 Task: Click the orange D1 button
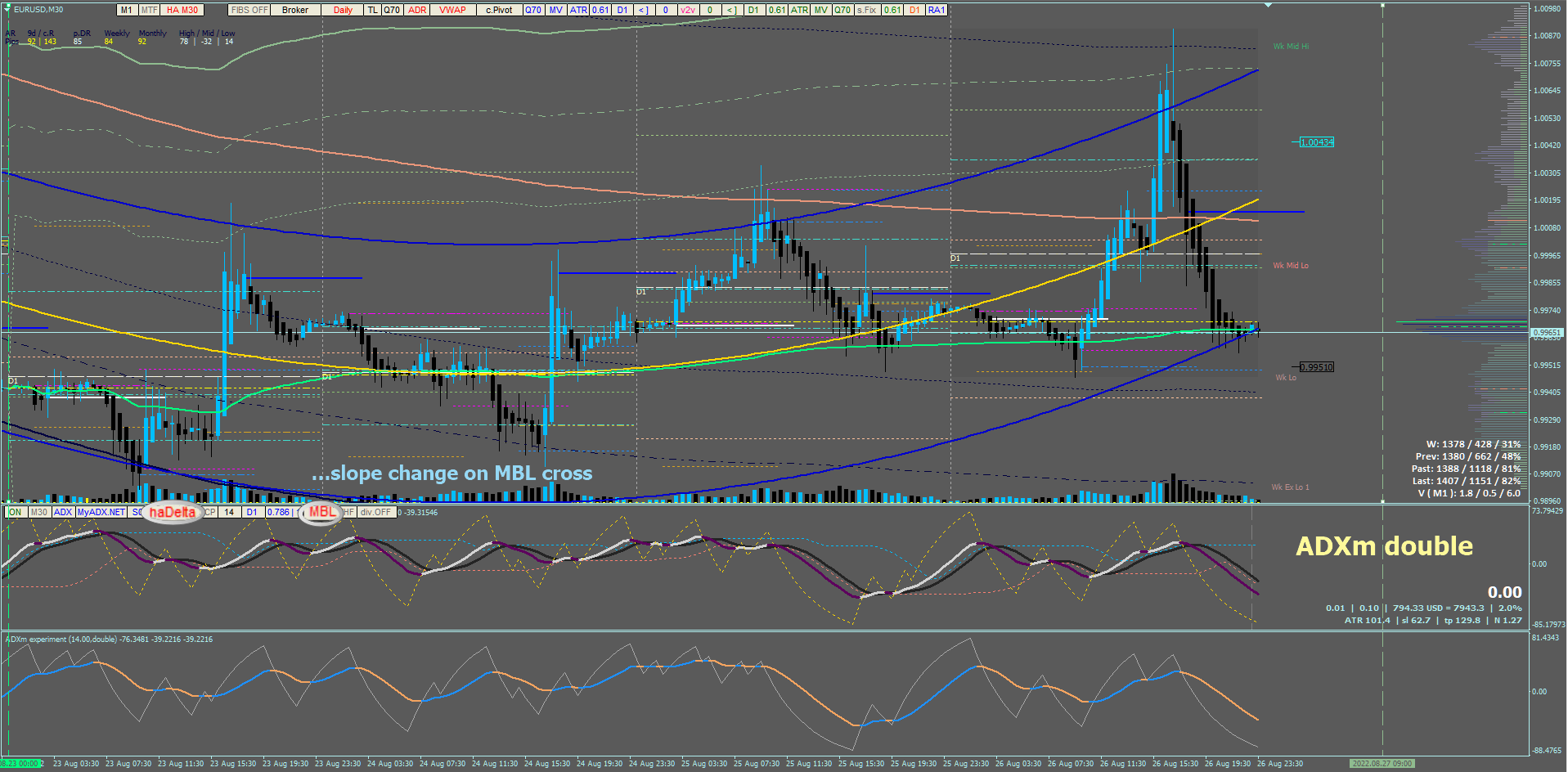914,10
